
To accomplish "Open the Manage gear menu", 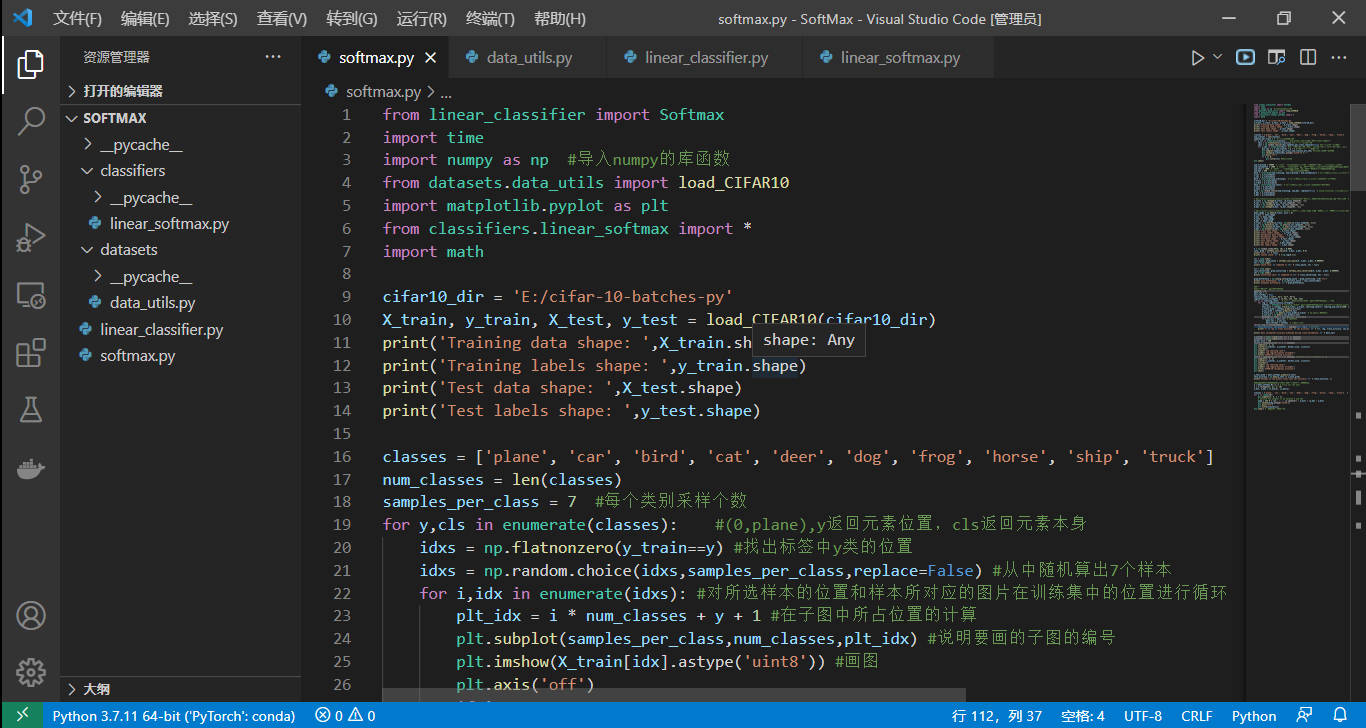I will point(30,672).
